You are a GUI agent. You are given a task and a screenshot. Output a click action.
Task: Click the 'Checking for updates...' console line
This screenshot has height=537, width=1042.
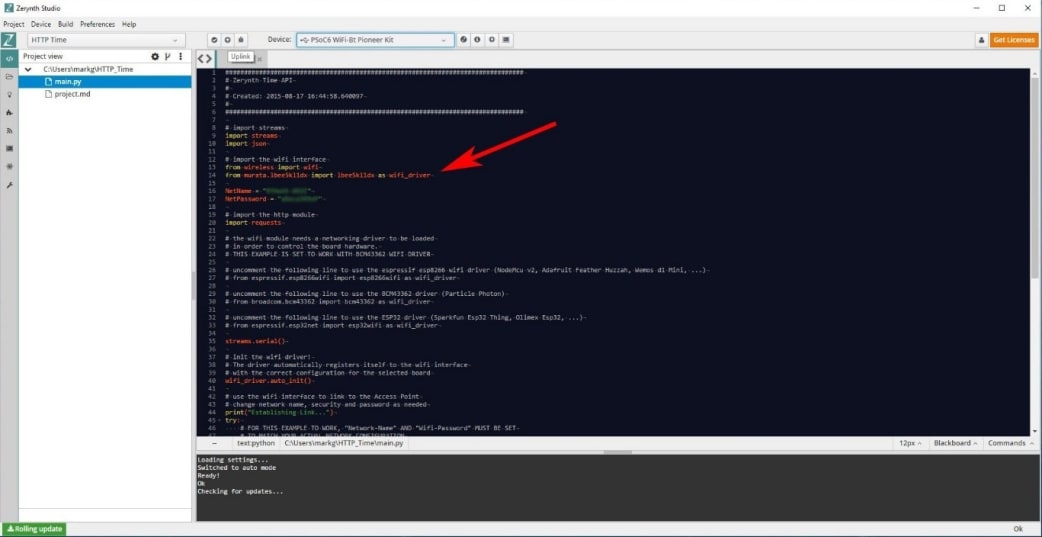pyautogui.click(x=240, y=492)
